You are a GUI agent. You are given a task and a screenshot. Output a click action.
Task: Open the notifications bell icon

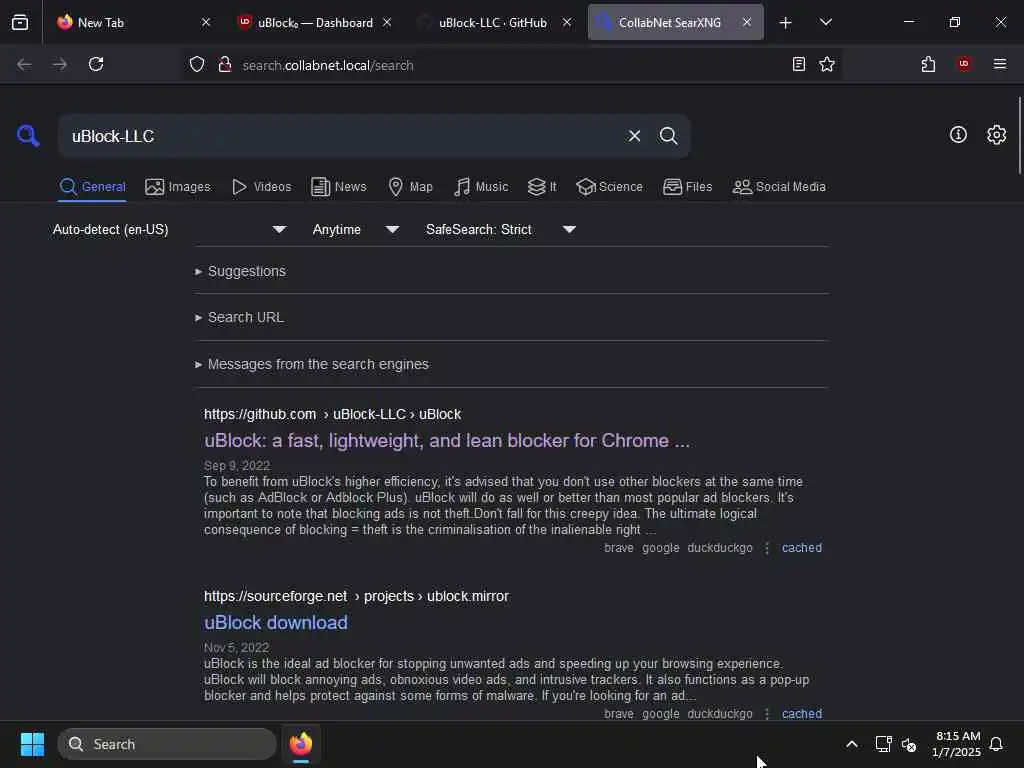(x=996, y=744)
